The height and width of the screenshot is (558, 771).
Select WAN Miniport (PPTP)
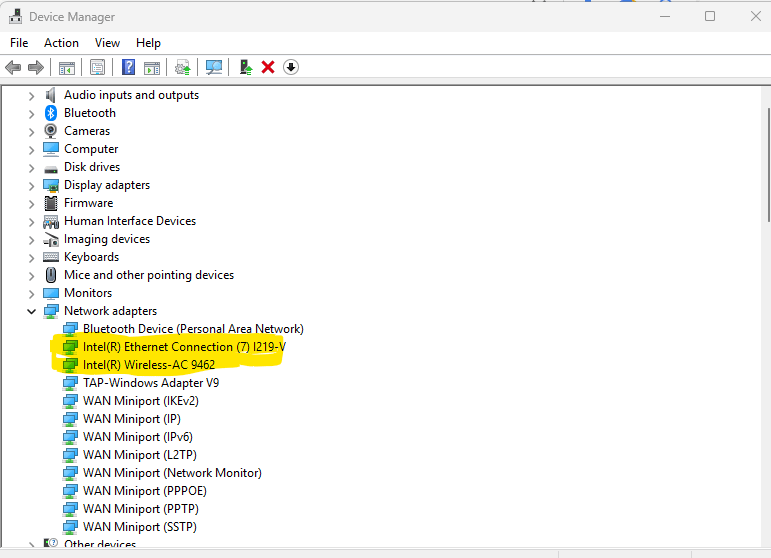pos(141,509)
